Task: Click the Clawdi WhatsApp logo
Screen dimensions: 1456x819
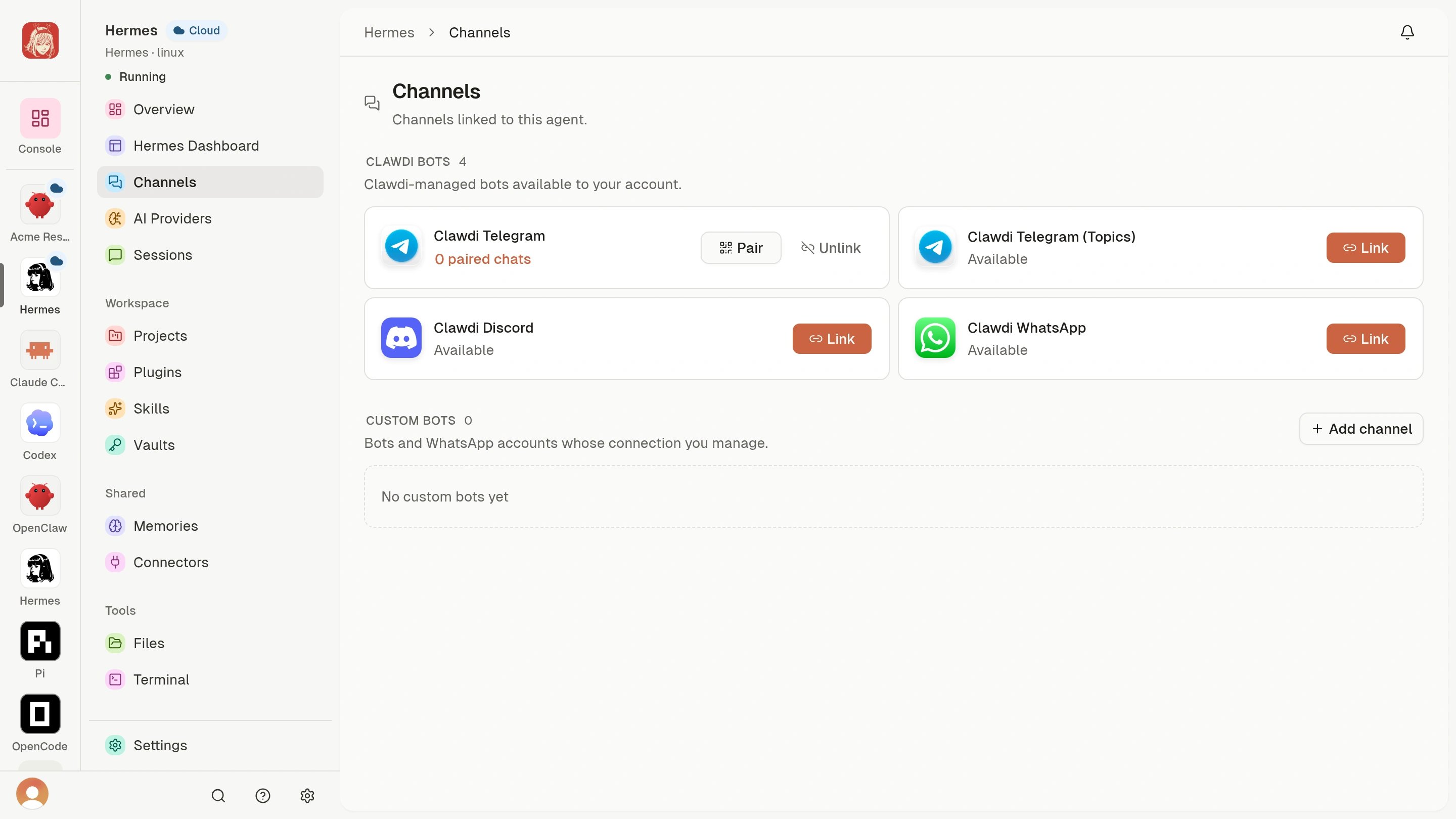Action: (x=935, y=338)
